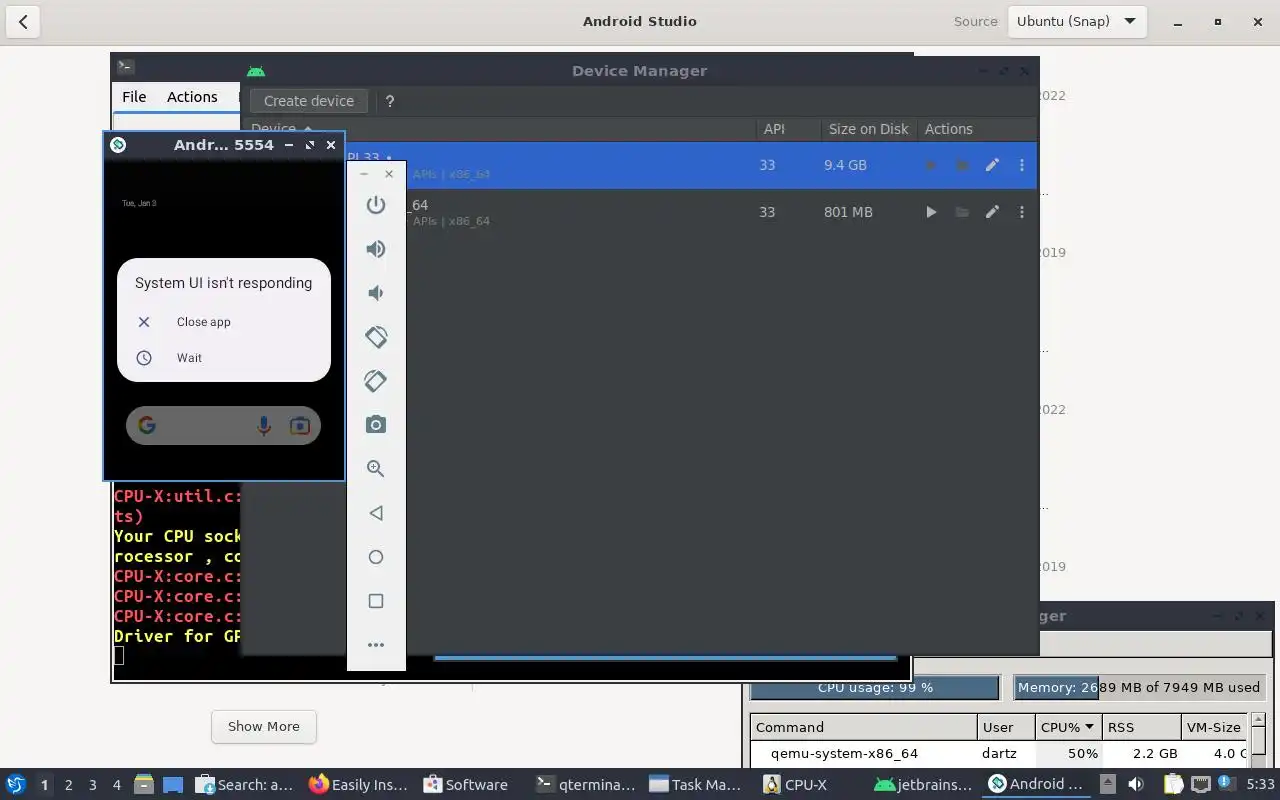Edit the 801 MB device with pencil icon
The width and height of the screenshot is (1280, 800).
(992, 212)
